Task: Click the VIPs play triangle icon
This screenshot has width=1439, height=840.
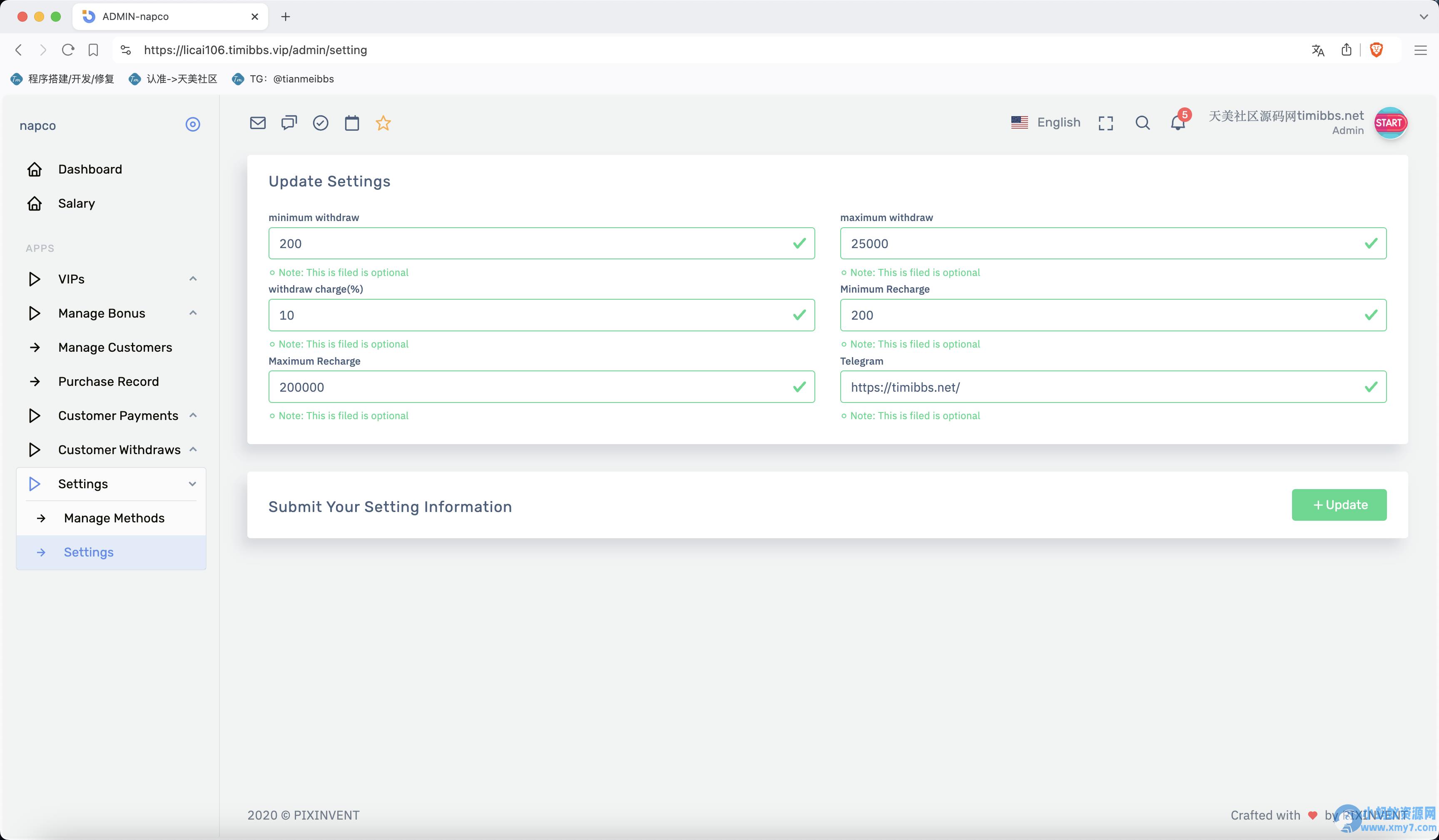Action: click(34, 278)
